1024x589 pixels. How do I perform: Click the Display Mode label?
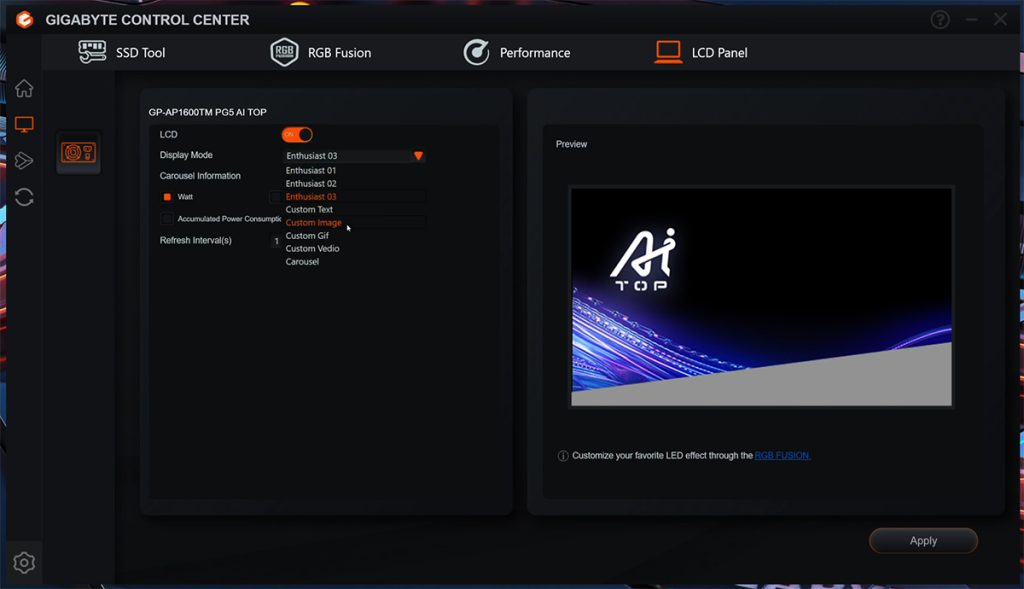point(186,155)
